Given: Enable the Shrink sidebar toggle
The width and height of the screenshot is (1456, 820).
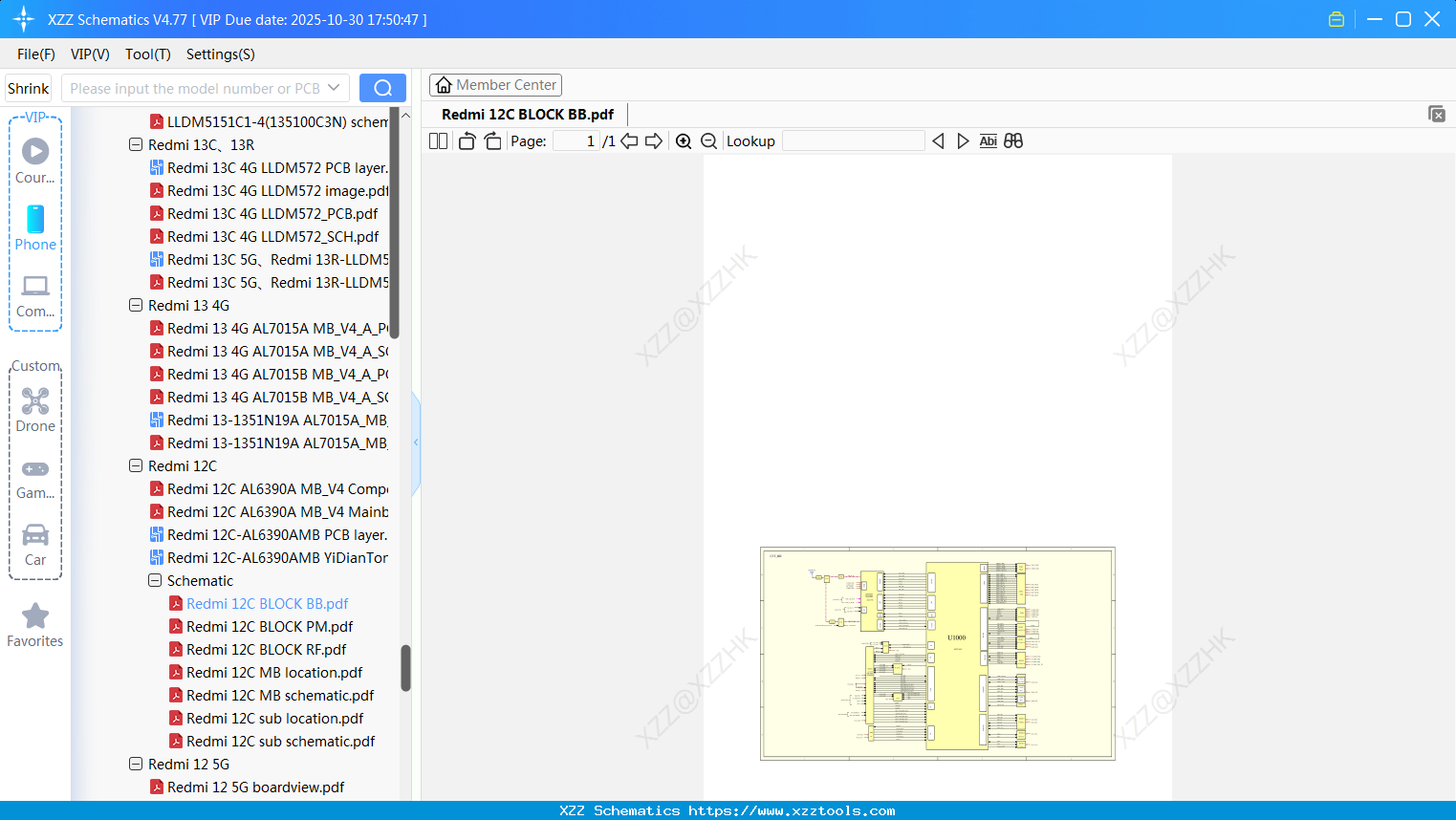Looking at the screenshot, I should [x=28, y=87].
